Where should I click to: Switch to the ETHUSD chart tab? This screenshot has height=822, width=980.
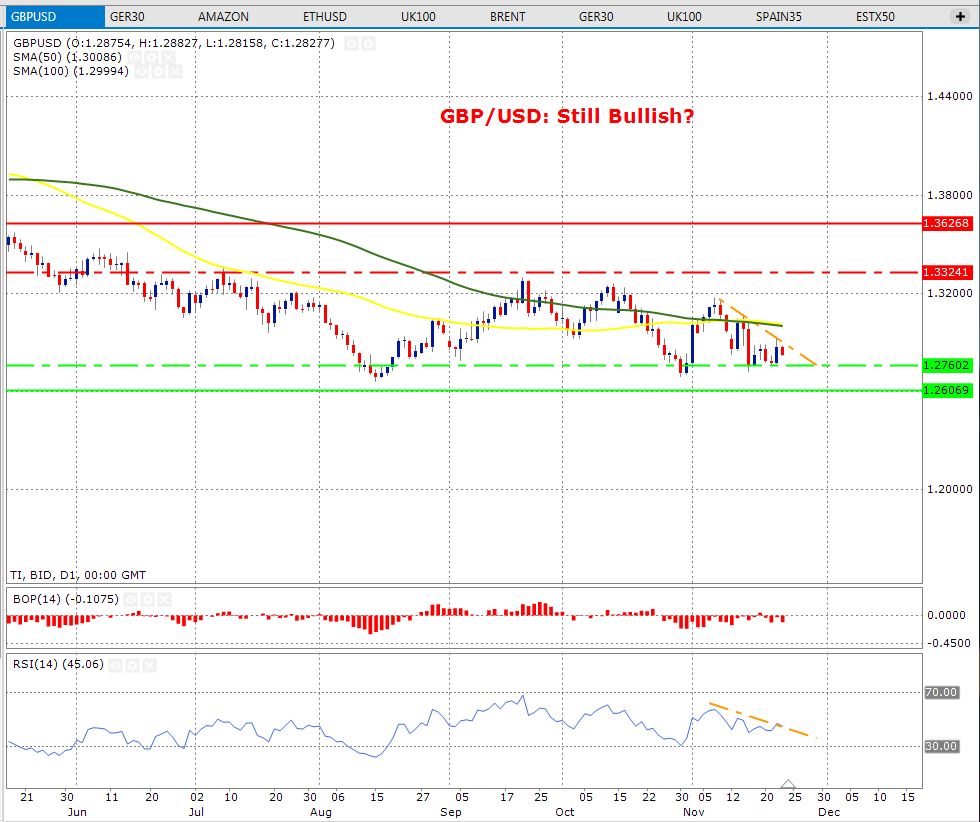point(324,17)
